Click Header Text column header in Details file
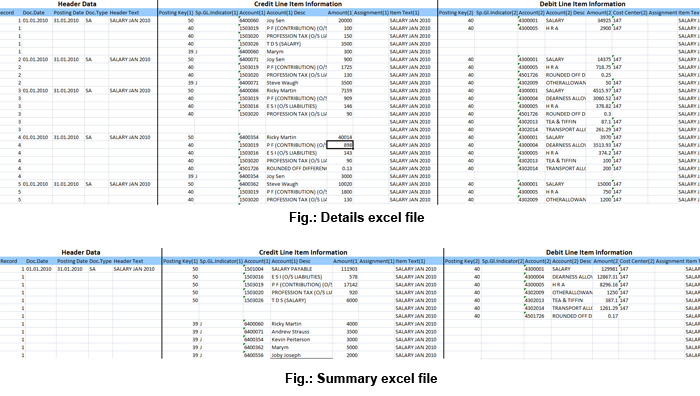The height and width of the screenshot is (396, 700). 125,13
